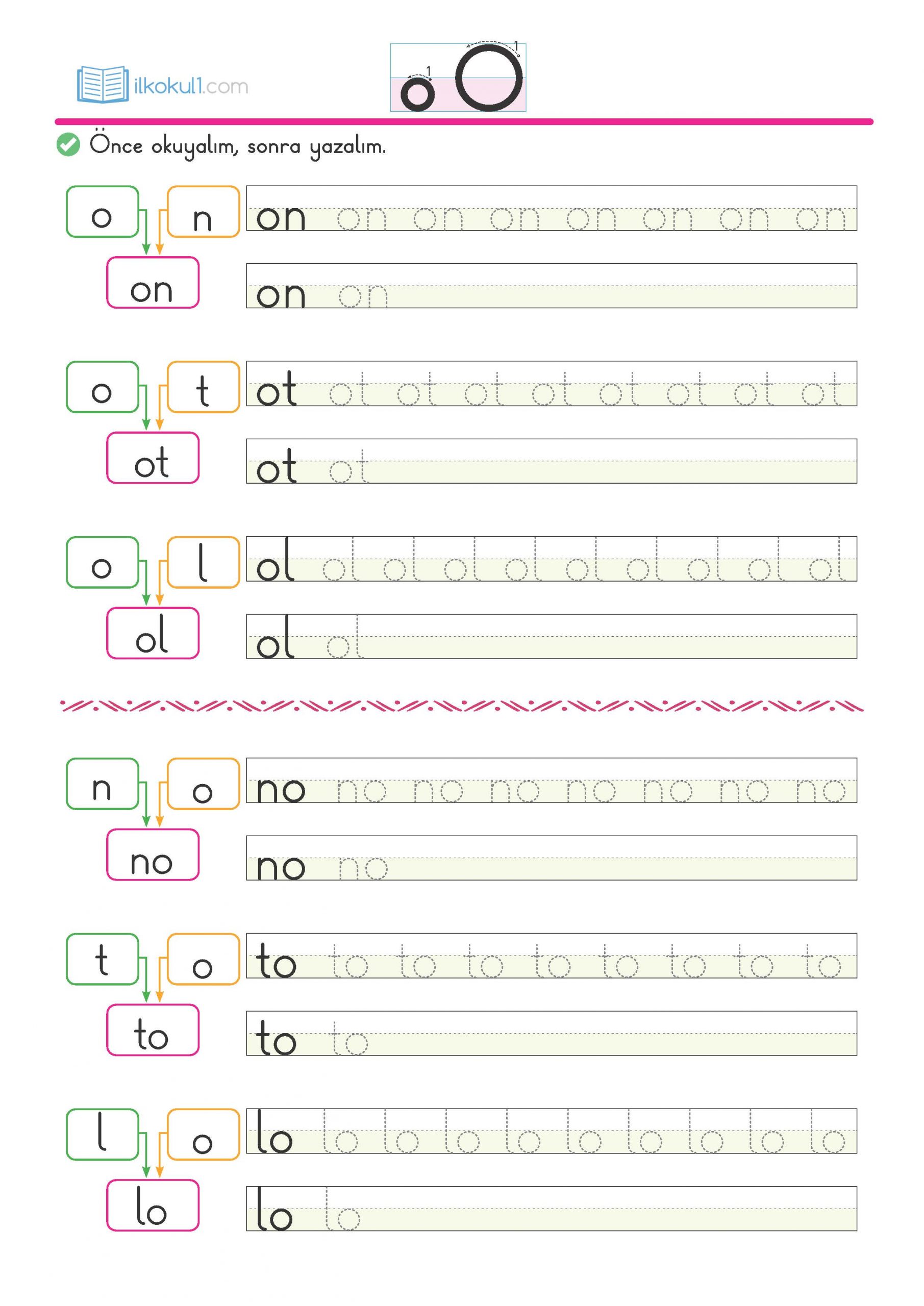The height and width of the screenshot is (1306, 924).
Task: Select the orange box with letter l
Action: pos(203,562)
